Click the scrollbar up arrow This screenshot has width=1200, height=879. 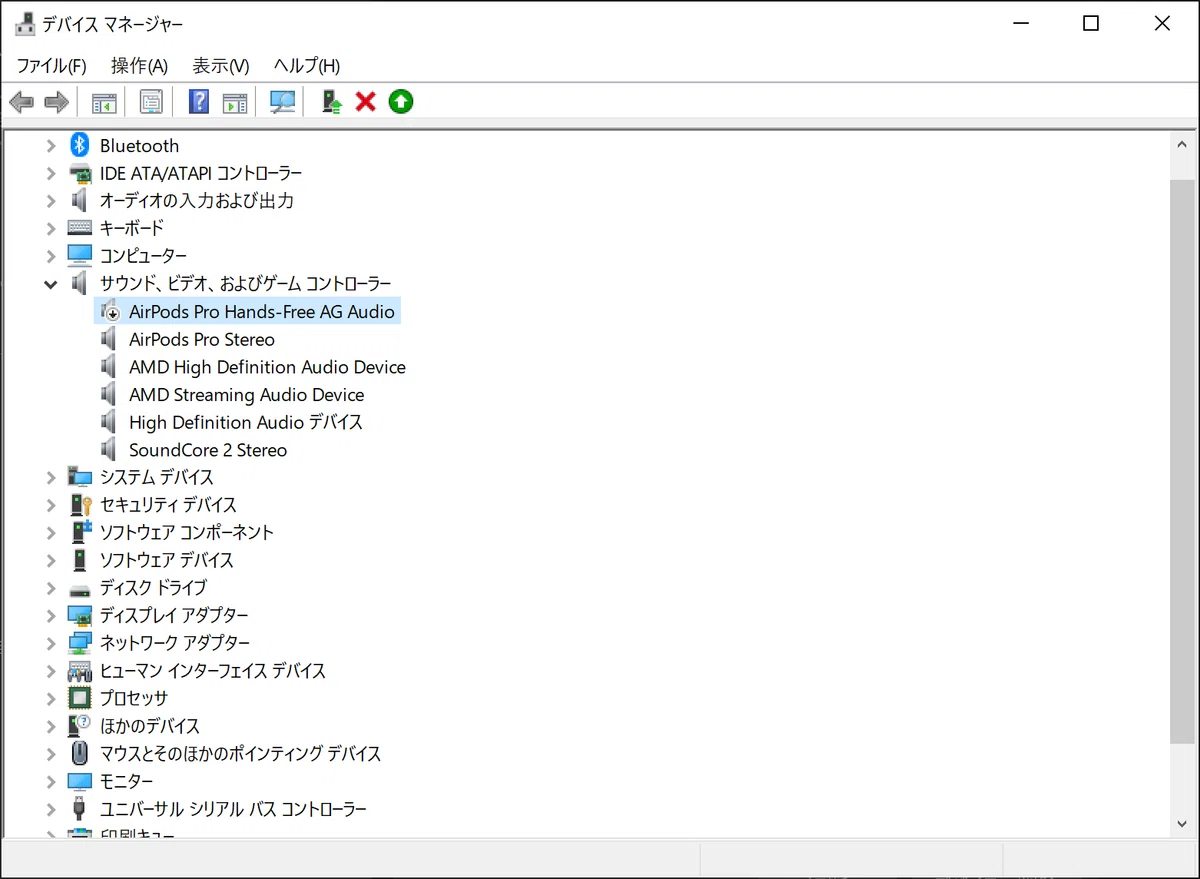coord(1181,144)
